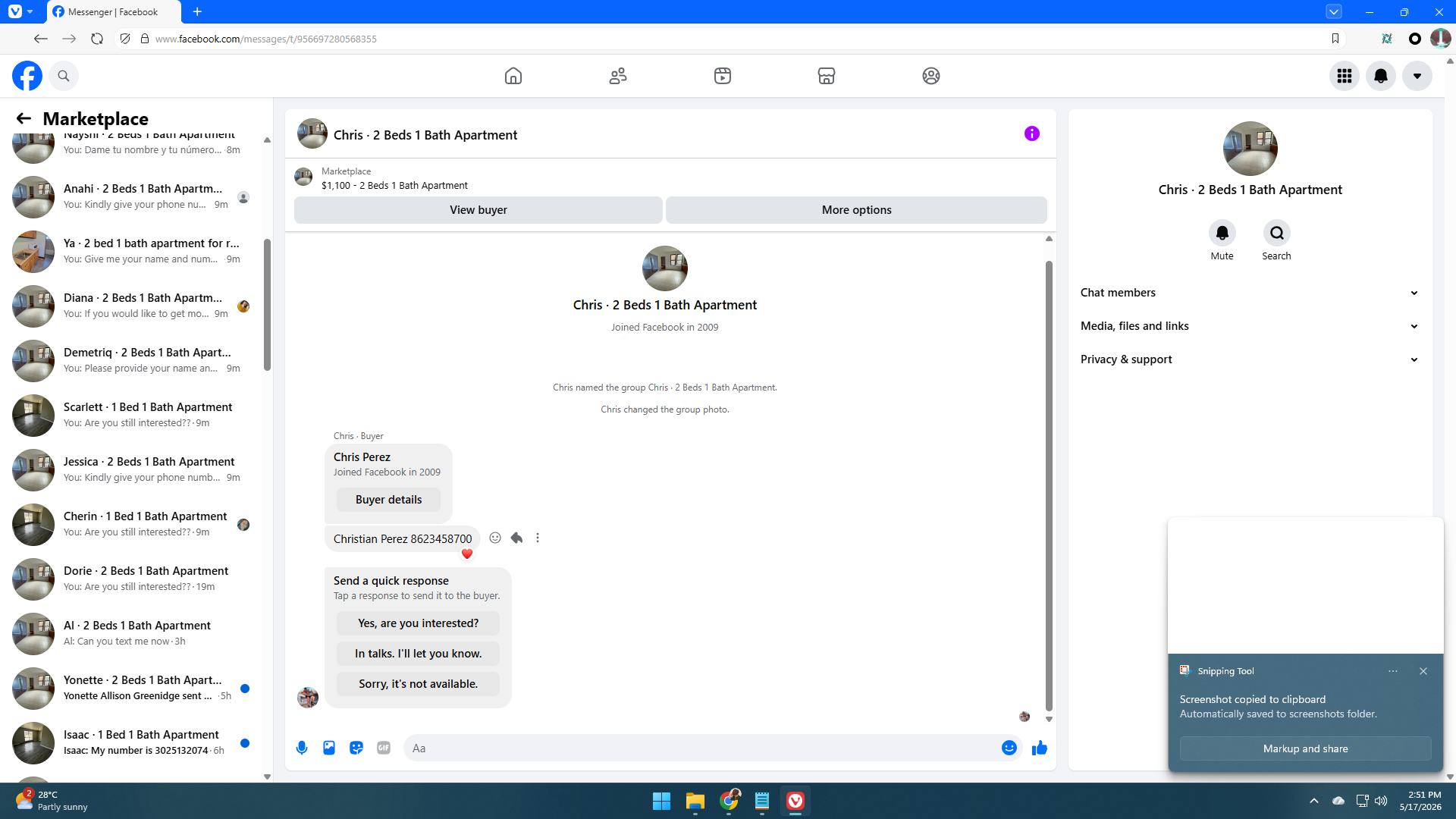
Task: Open the Friends icon in top navigation
Action: (x=618, y=76)
